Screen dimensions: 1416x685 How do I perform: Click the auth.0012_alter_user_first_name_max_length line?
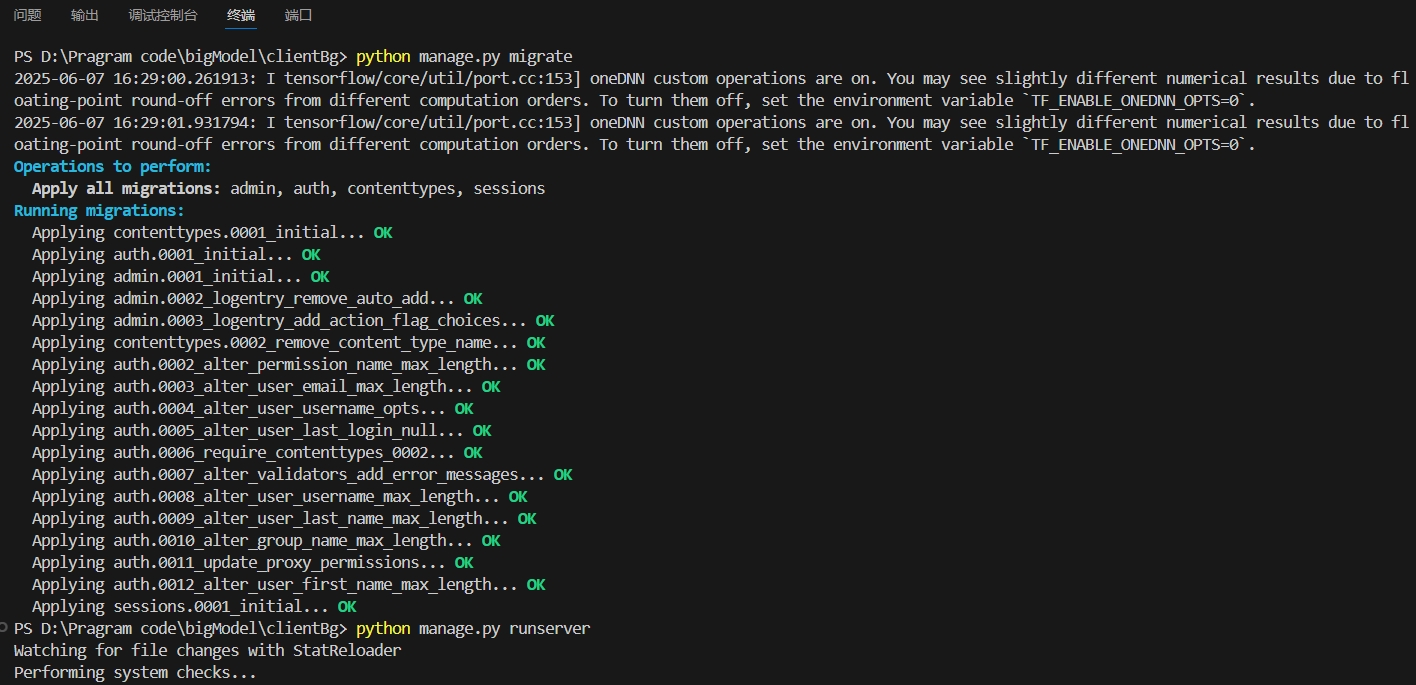288,584
